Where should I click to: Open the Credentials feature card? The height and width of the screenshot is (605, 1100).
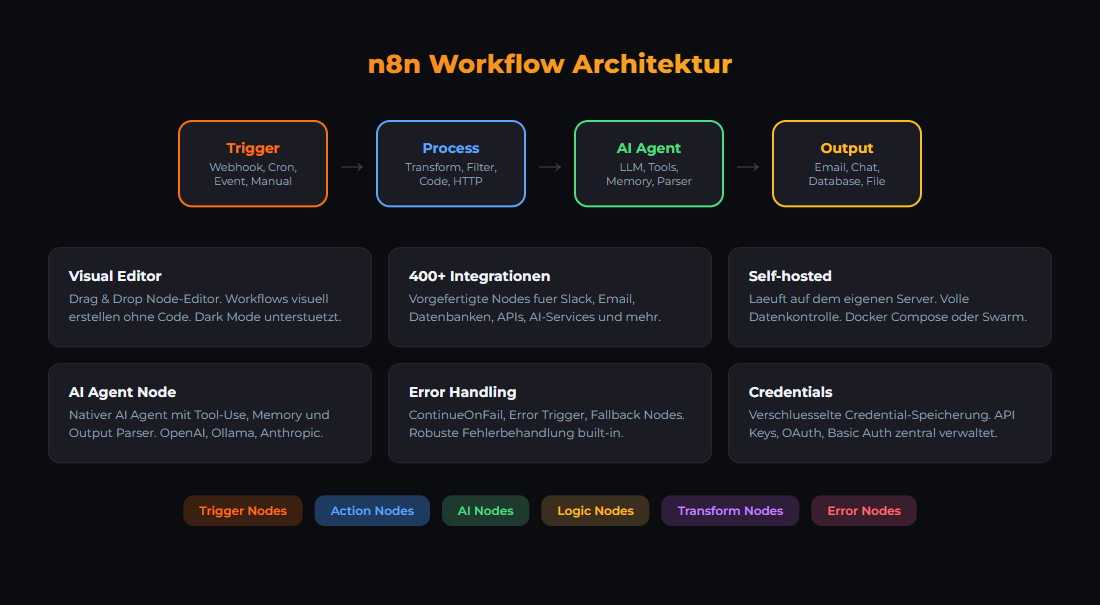tap(890, 413)
